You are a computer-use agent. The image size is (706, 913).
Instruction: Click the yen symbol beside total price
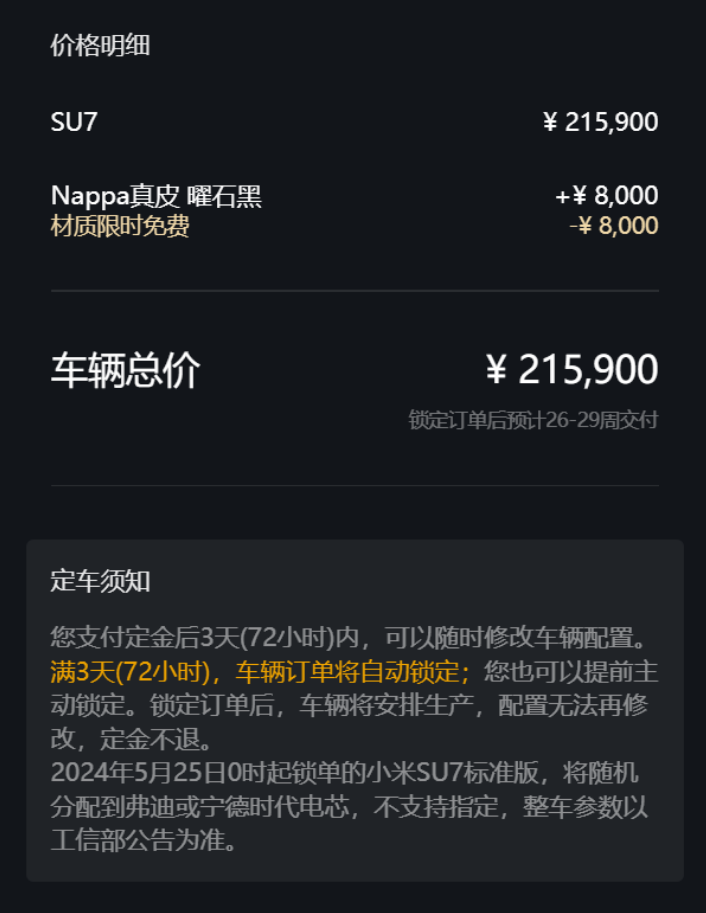(496, 370)
